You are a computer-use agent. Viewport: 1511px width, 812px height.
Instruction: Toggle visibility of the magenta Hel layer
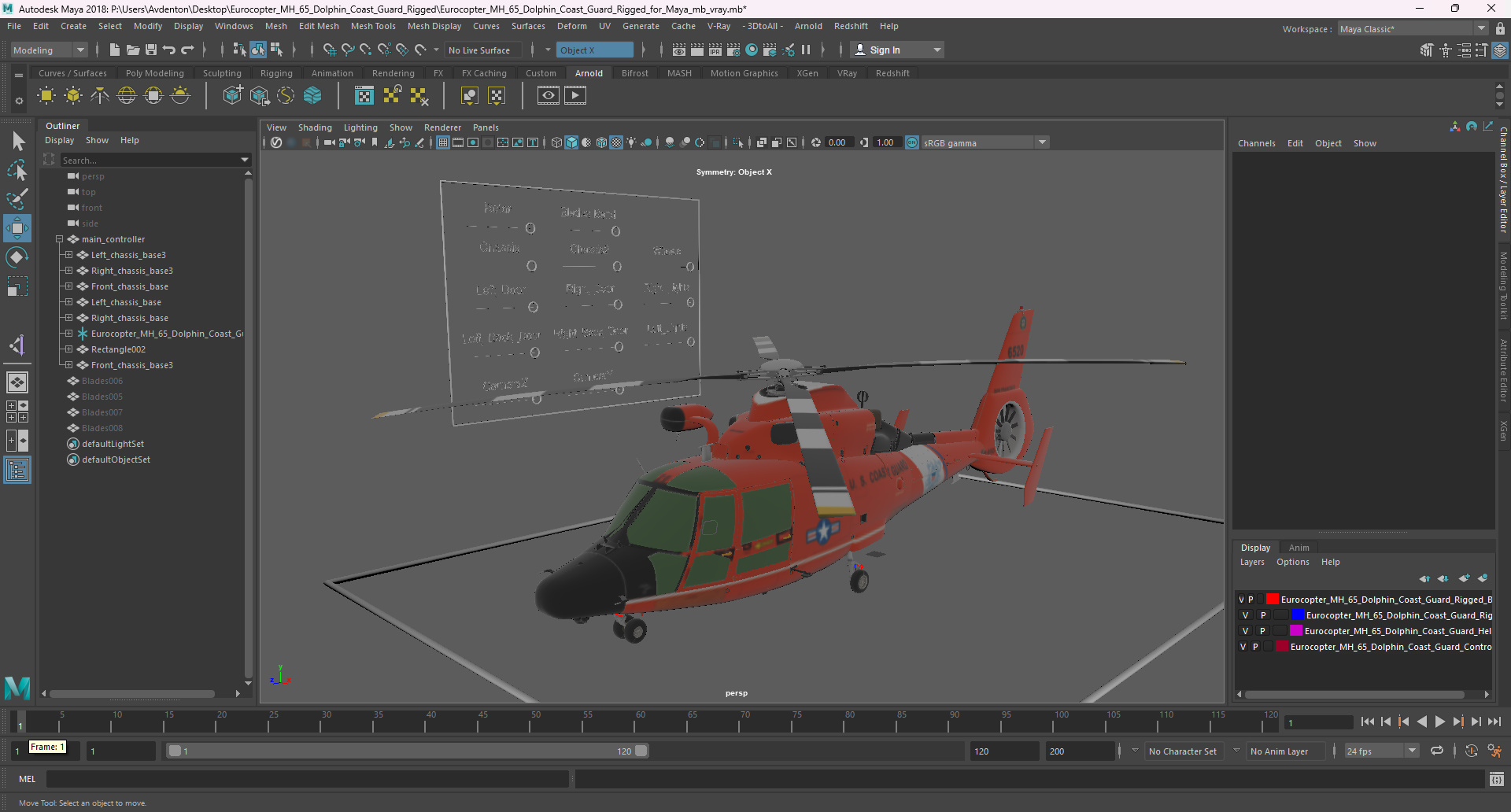click(1245, 631)
